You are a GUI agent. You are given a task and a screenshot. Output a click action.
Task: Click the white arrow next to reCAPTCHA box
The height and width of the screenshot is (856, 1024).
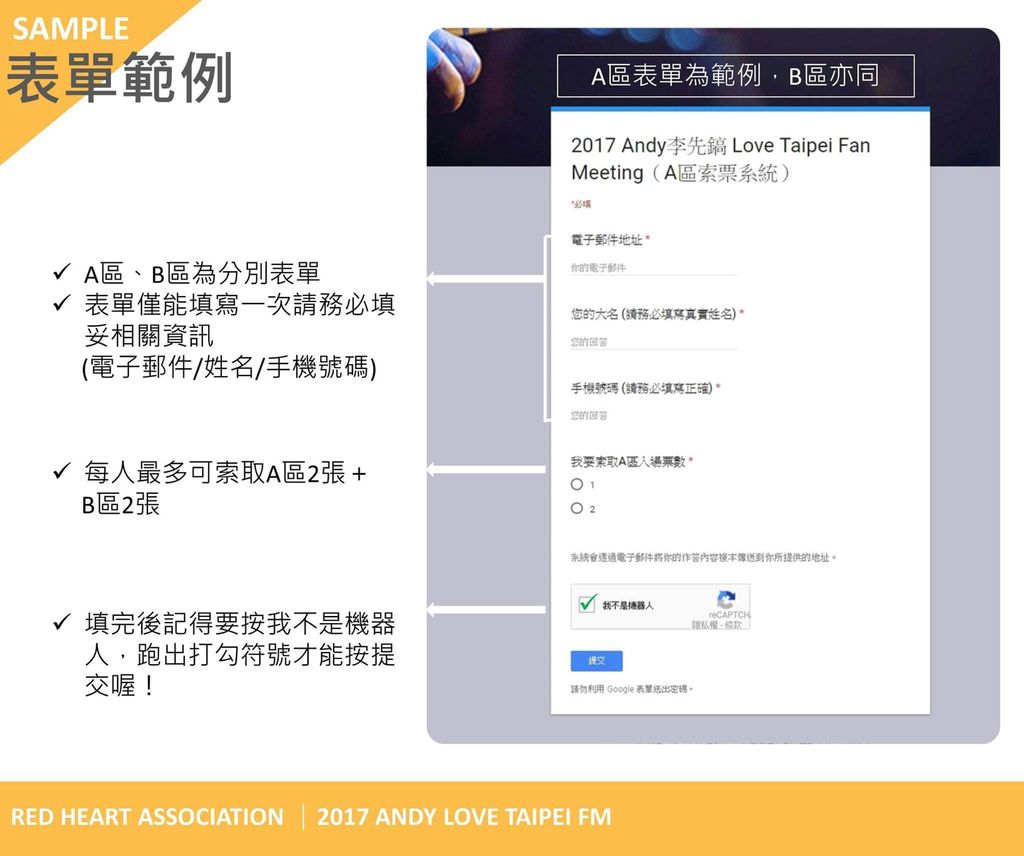click(x=486, y=610)
